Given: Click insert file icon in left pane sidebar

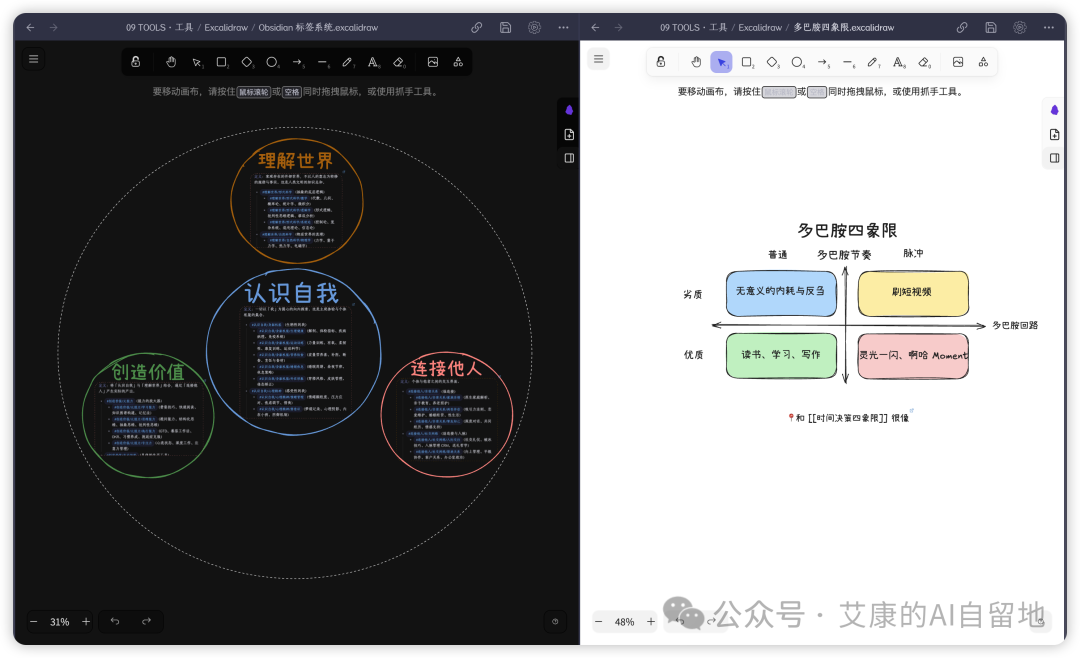Looking at the screenshot, I should 569,134.
